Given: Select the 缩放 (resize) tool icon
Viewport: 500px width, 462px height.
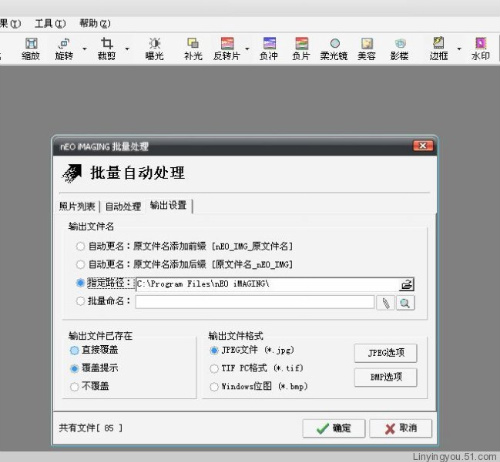Looking at the screenshot, I should (31, 49).
